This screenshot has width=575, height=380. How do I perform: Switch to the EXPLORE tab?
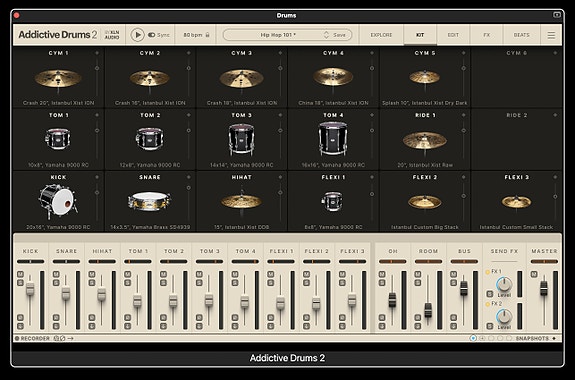381,35
